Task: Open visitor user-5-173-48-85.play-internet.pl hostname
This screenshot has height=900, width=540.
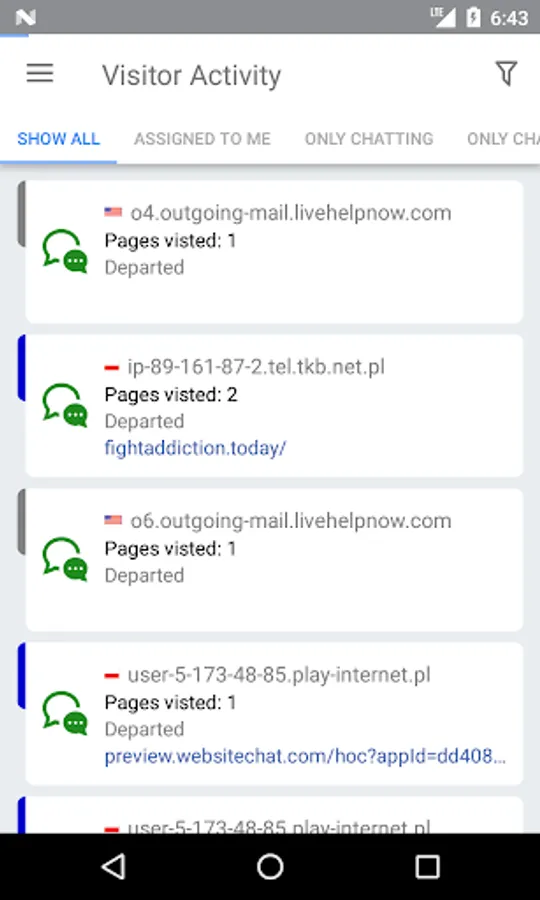Action: tap(279, 675)
